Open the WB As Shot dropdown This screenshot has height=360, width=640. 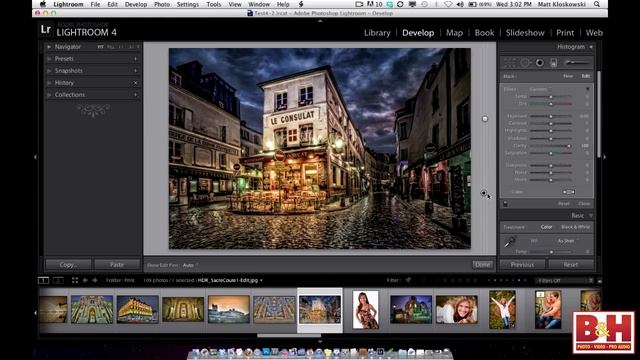[x=567, y=241]
